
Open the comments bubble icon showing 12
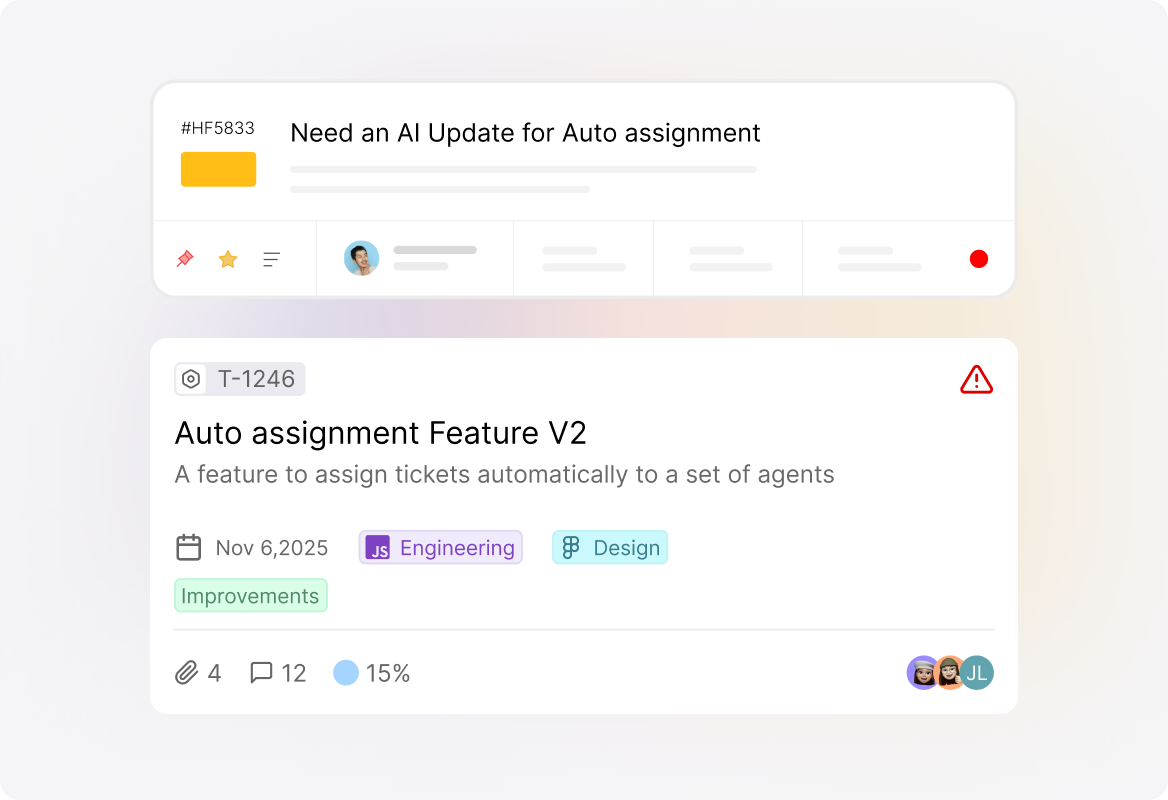[261, 672]
